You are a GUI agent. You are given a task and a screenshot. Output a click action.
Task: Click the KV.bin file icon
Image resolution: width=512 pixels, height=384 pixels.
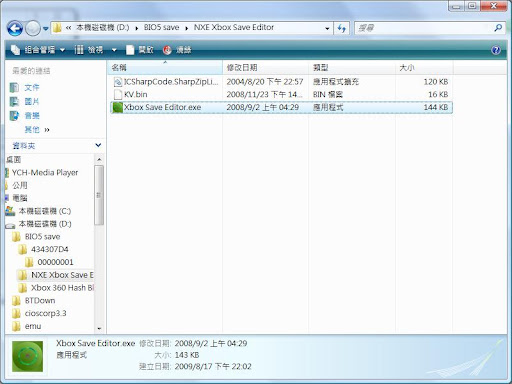pyautogui.click(x=118, y=94)
